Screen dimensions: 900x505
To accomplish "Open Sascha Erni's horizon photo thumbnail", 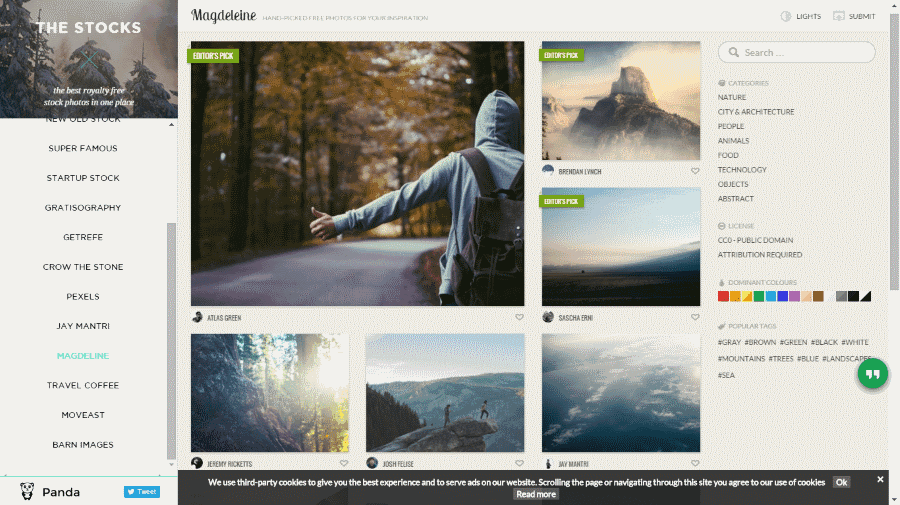I will 621,247.
